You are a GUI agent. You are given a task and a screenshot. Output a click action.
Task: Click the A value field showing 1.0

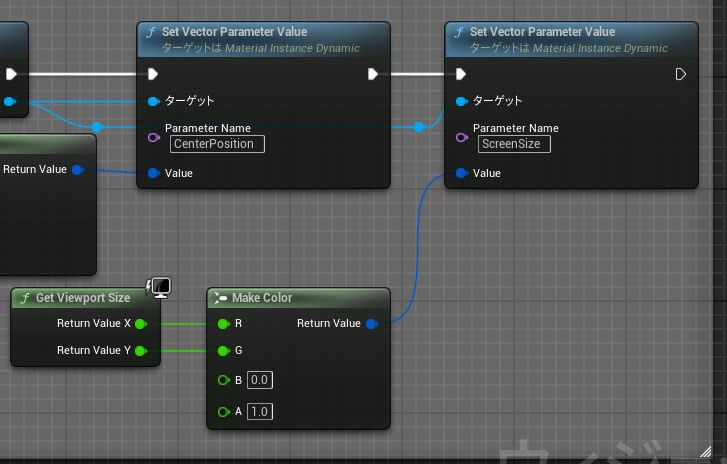click(x=260, y=412)
